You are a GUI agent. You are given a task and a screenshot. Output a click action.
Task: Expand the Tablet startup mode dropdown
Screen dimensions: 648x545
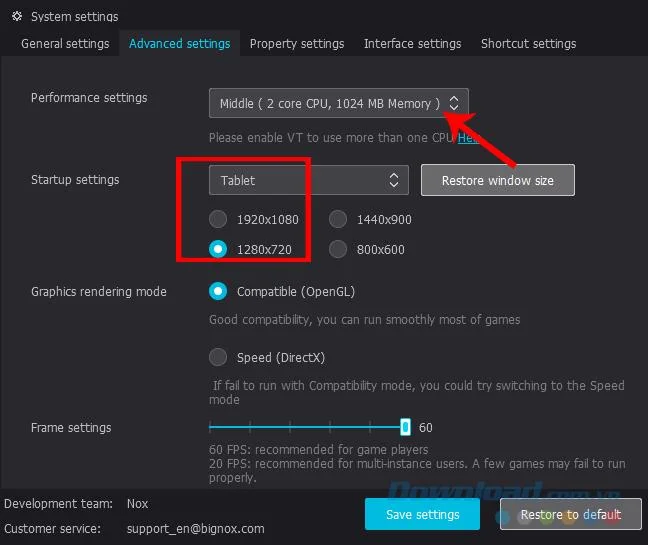click(309, 180)
